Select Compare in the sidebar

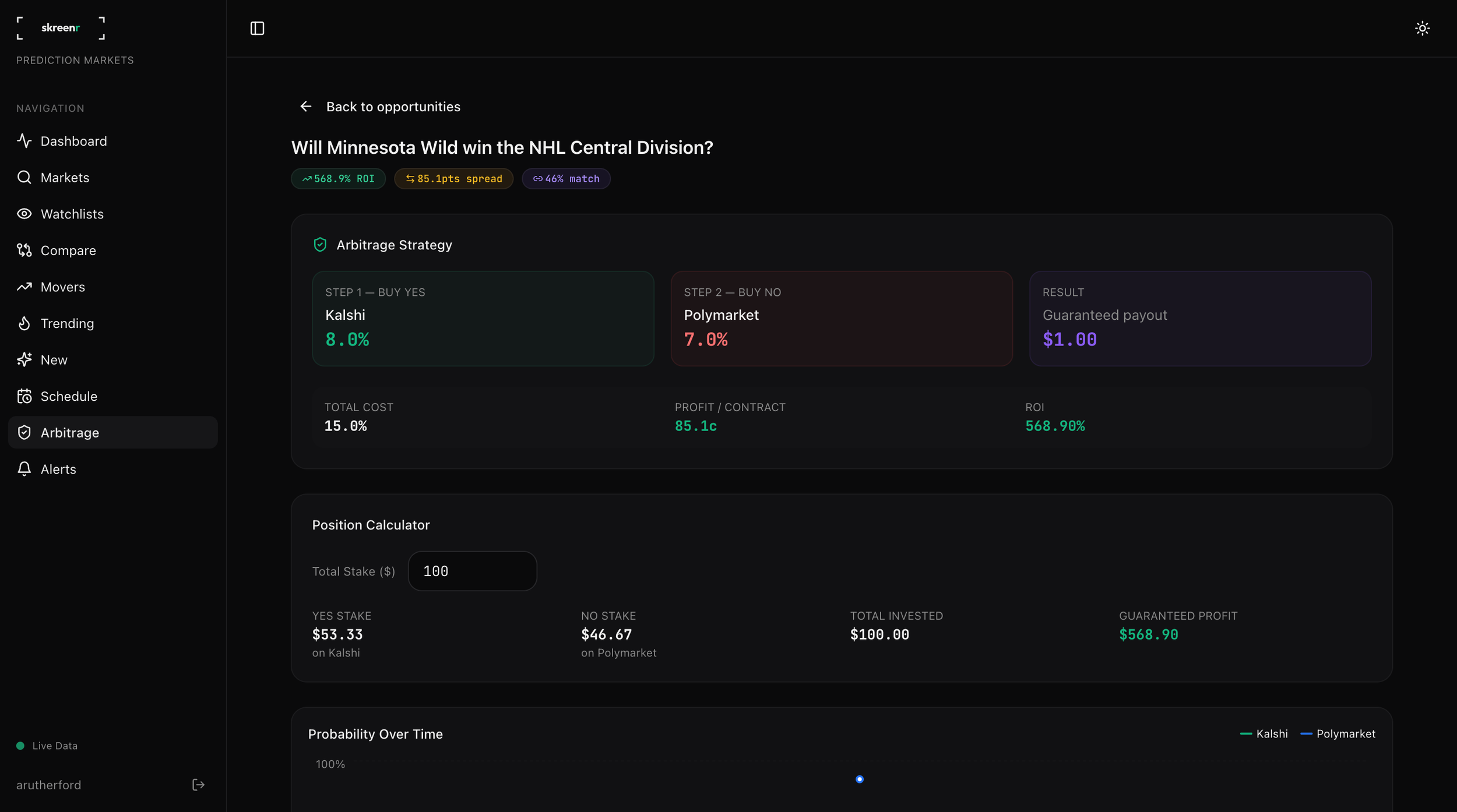(x=113, y=250)
